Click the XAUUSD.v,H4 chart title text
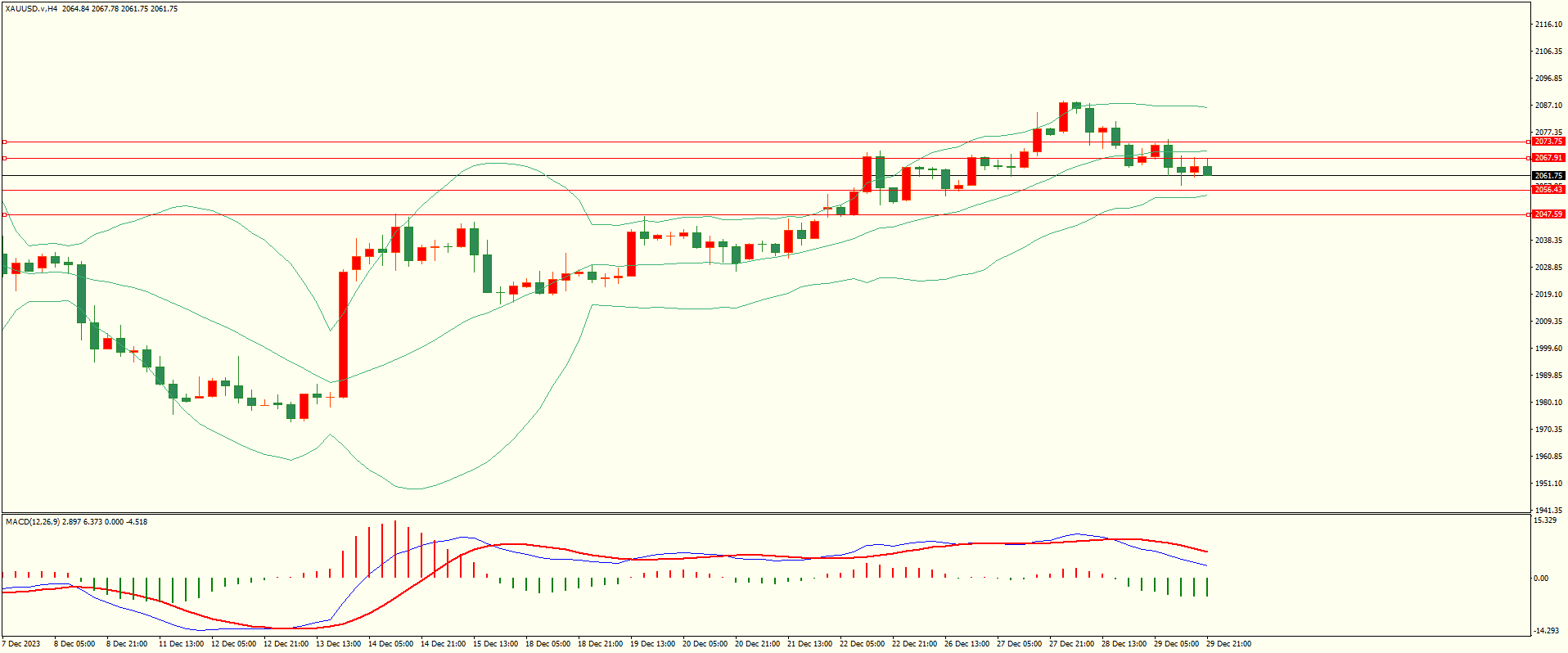 click(x=31, y=9)
